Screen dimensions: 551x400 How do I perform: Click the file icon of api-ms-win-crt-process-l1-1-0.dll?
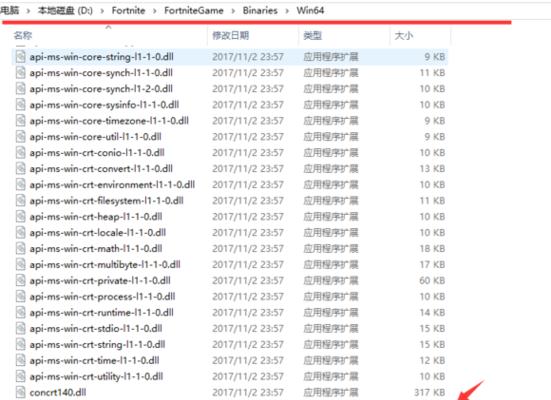tap(21, 297)
